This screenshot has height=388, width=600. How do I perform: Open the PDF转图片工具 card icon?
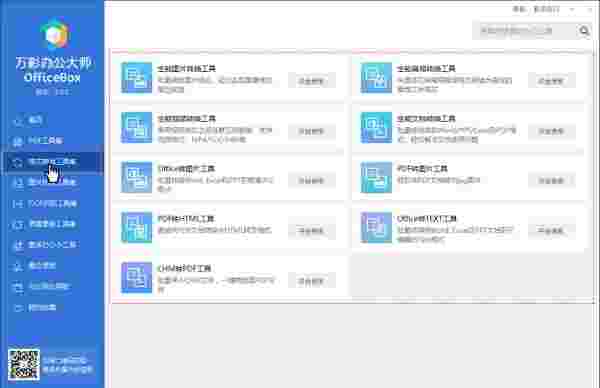tap(376, 177)
